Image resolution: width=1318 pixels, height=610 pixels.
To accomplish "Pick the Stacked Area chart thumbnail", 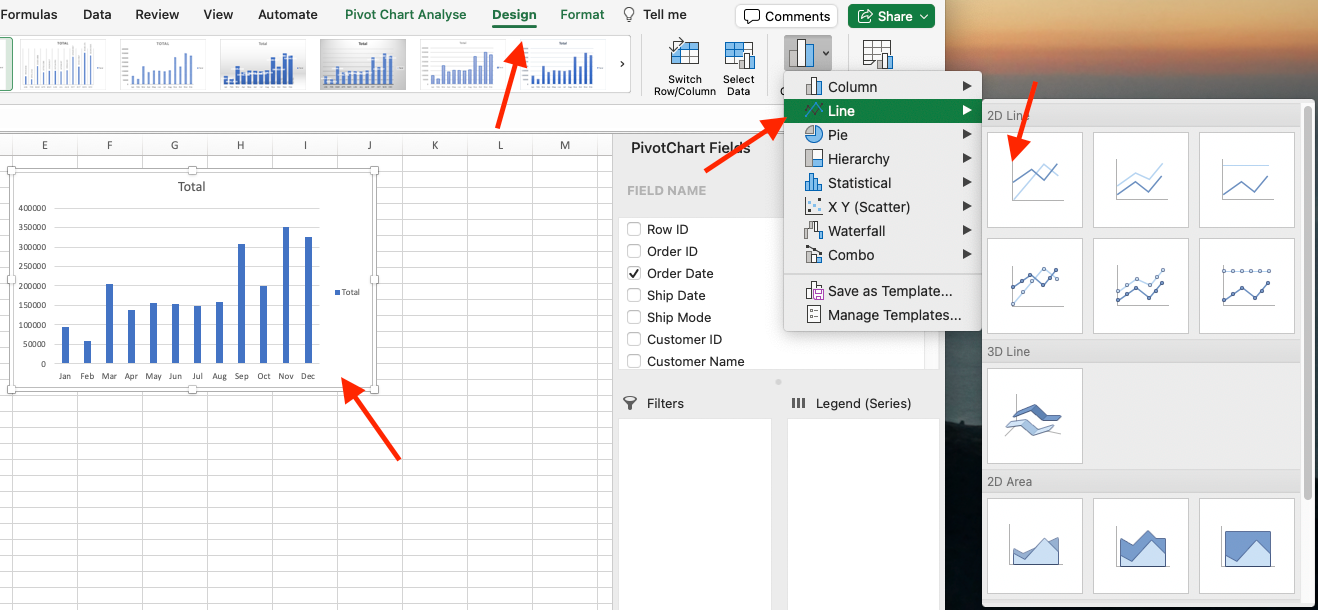I will tap(1141, 546).
